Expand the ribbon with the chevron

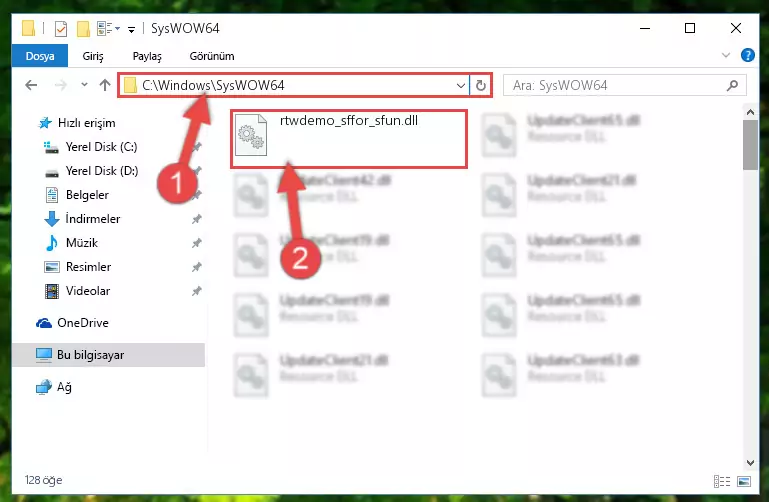726,55
